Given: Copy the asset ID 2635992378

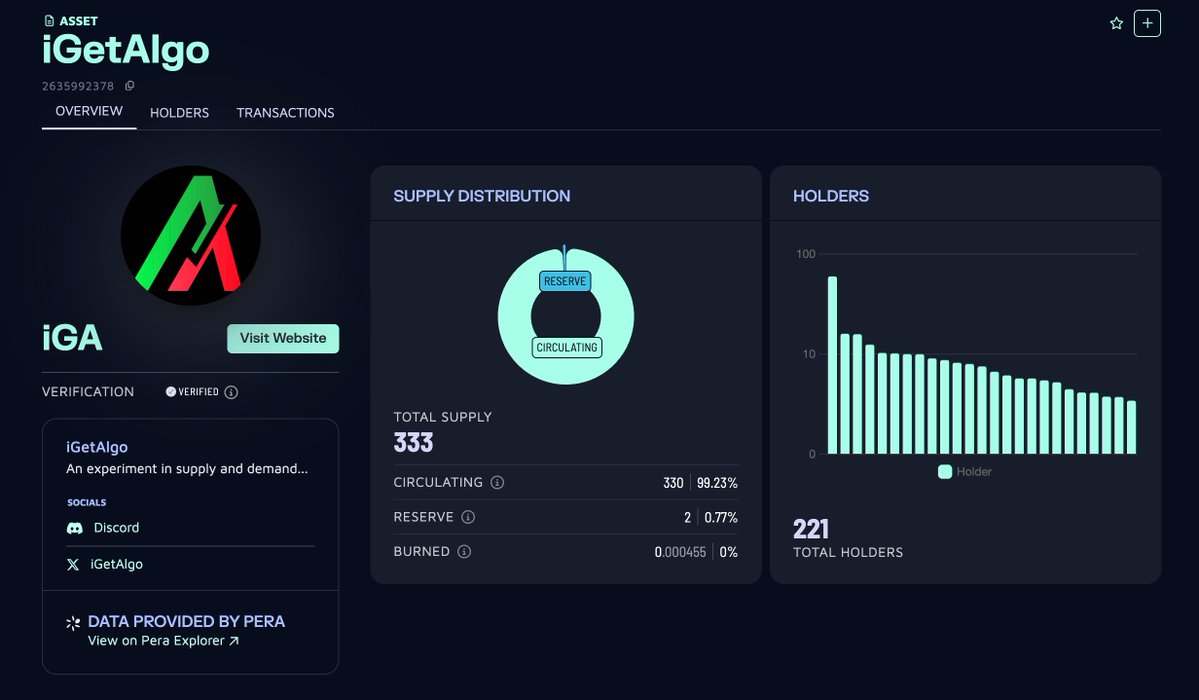Looking at the screenshot, I should [129, 86].
